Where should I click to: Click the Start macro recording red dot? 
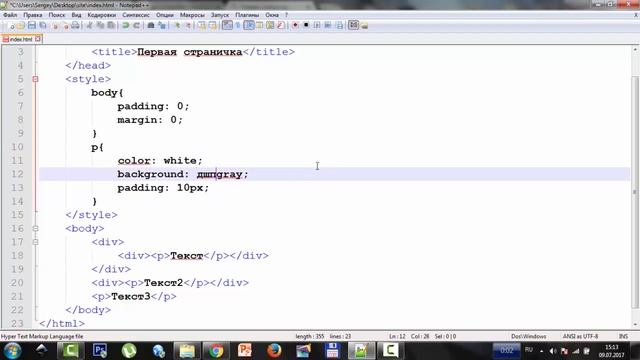[x=295, y=25]
